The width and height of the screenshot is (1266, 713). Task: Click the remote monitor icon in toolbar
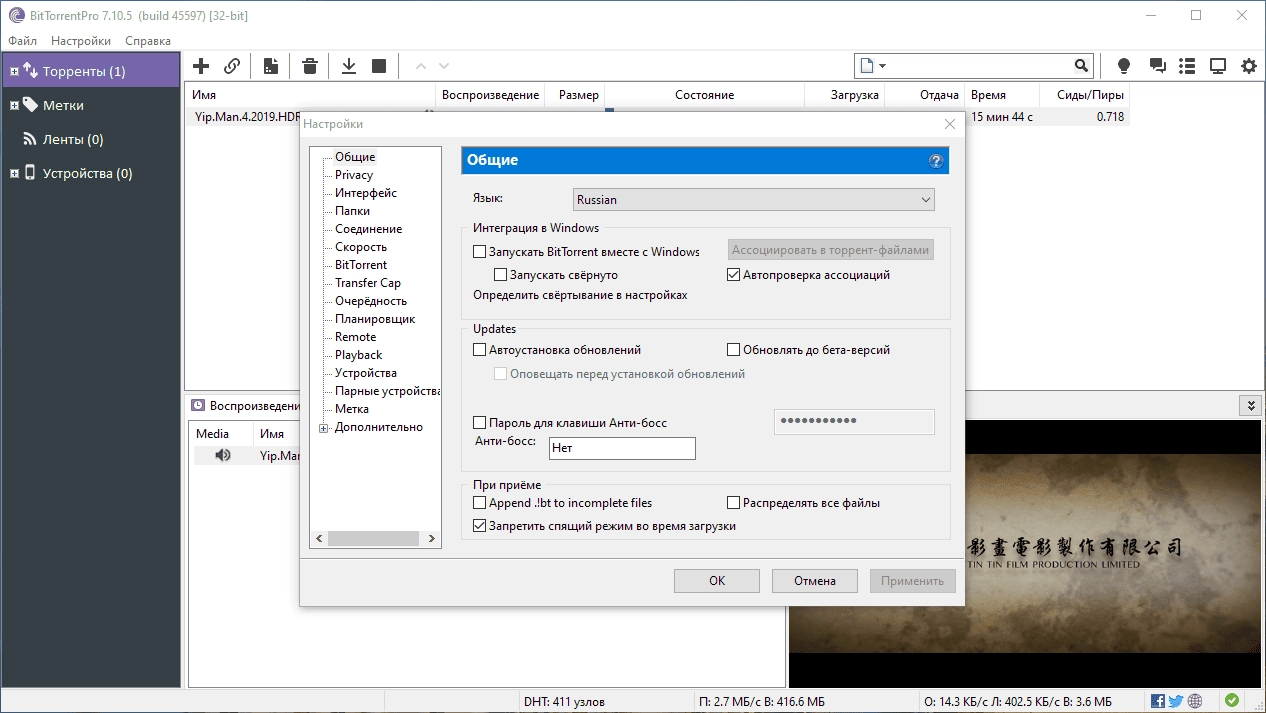[x=1218, y=66]
